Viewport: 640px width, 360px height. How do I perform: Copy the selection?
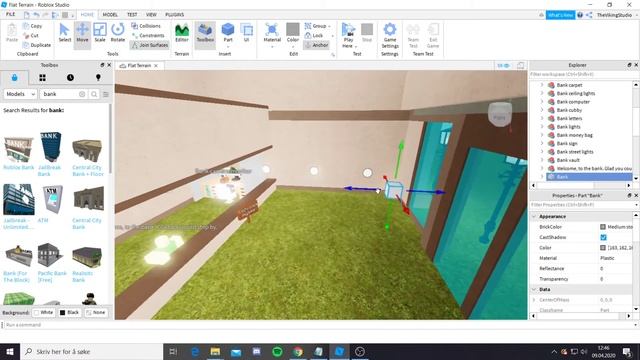tap(32, 26)
